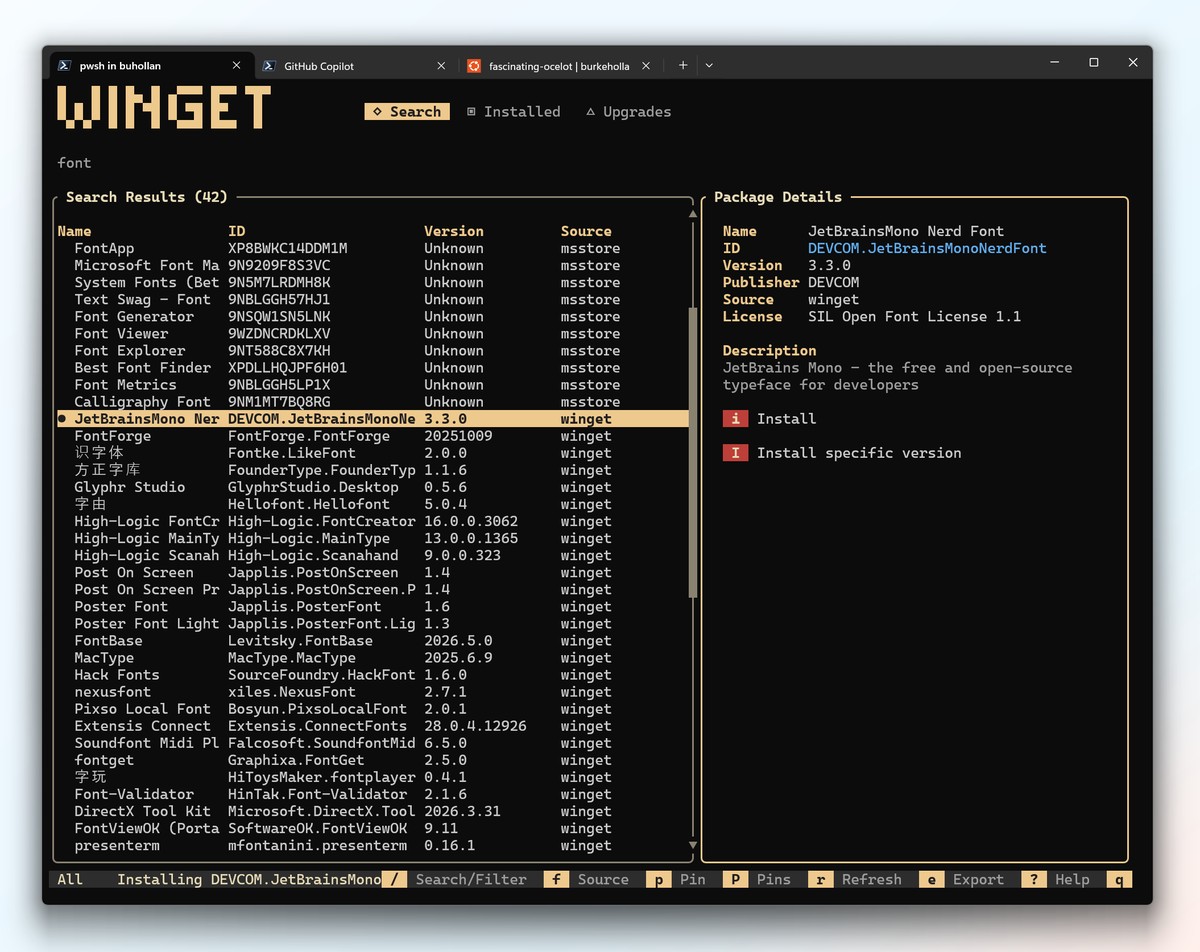This screenshot has width=1200, height=952.
Task: Click the '/' Search/Filter key badge
Action: [395, 879]
